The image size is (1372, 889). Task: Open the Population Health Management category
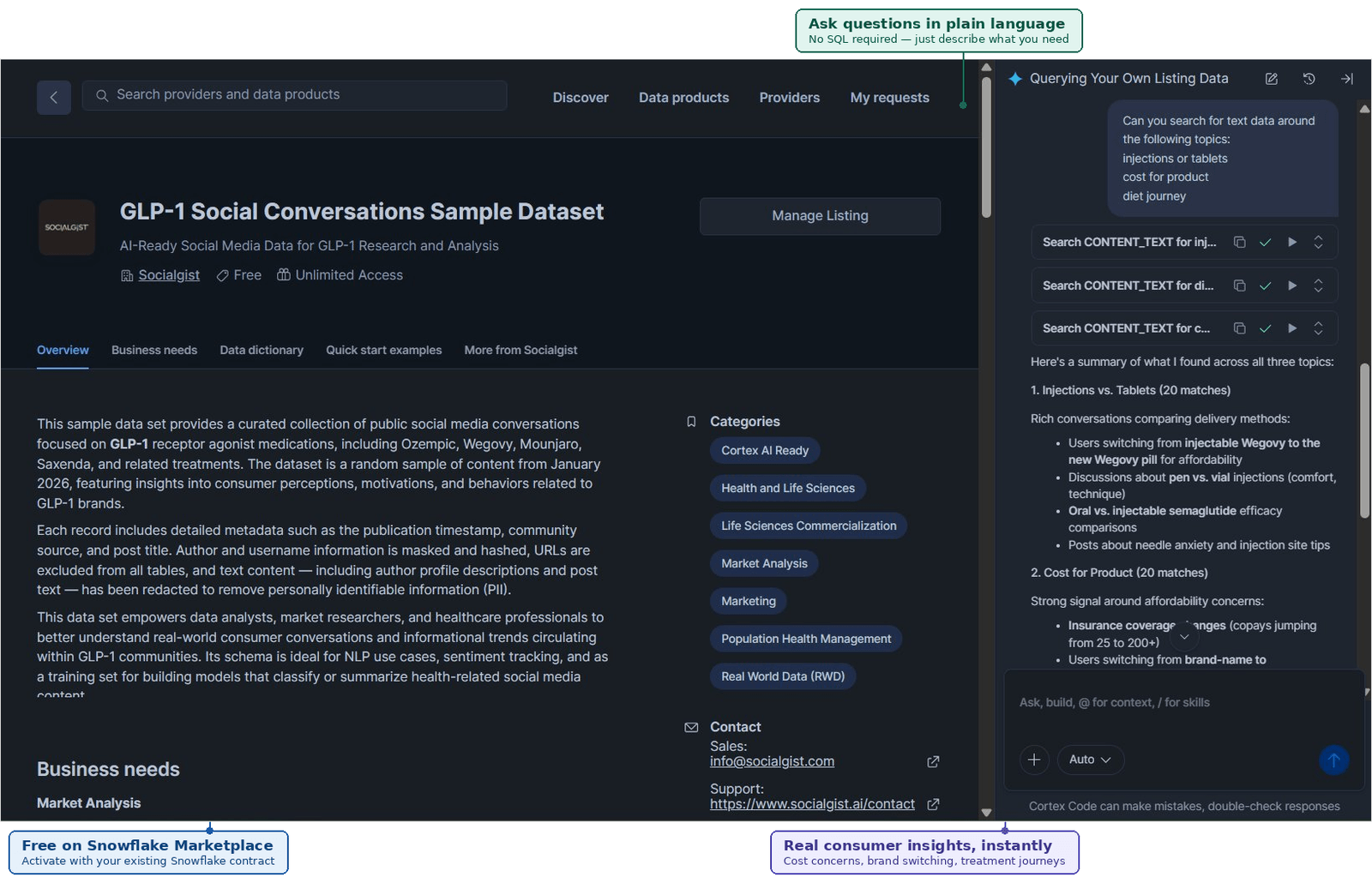[x=806, y=640]
